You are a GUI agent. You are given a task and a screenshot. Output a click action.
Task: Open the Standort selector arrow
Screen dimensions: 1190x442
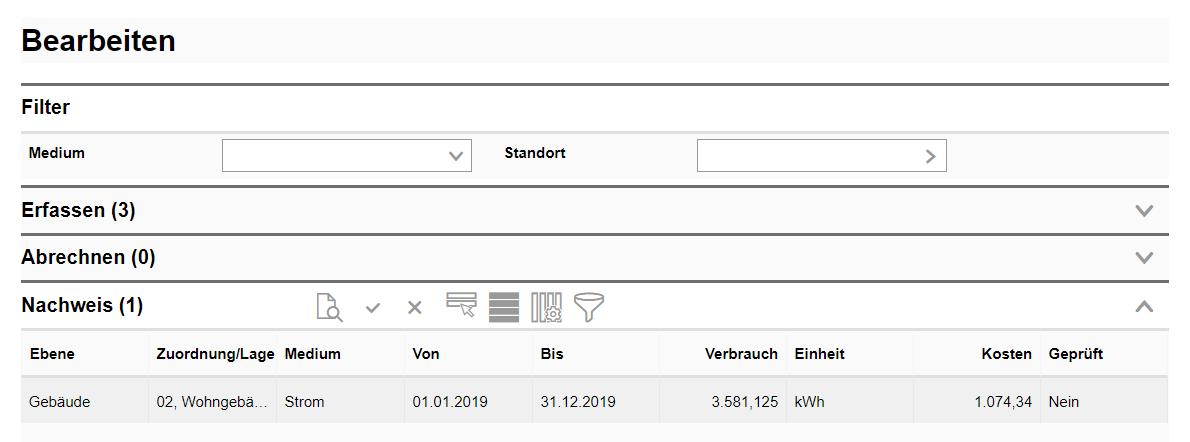pos(930,156)
